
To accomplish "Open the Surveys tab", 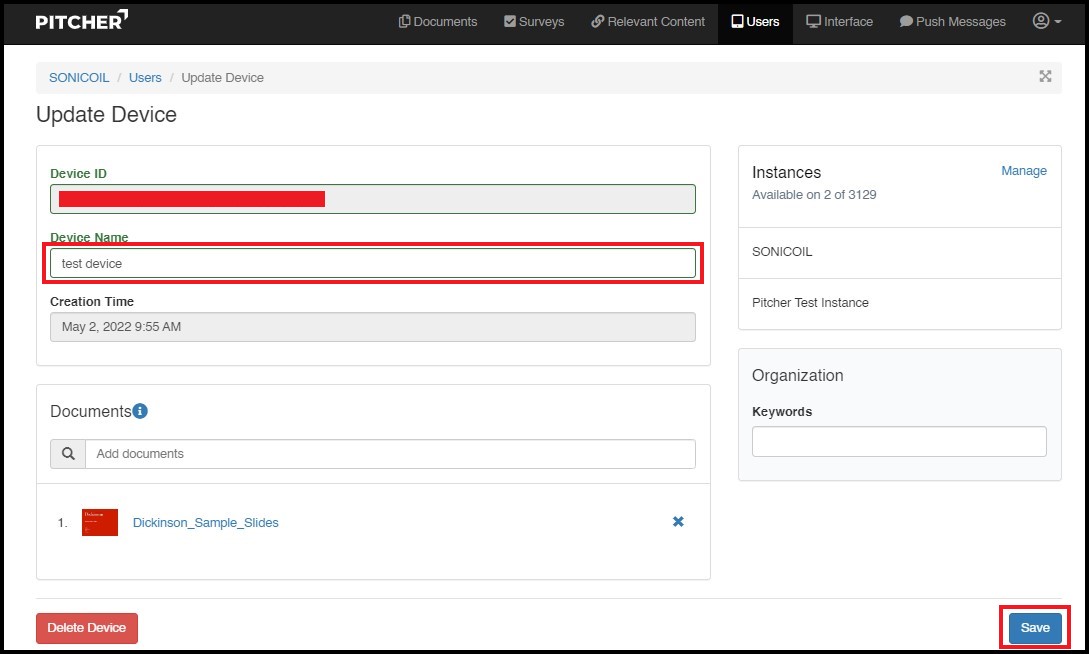I will click(534, 22).
